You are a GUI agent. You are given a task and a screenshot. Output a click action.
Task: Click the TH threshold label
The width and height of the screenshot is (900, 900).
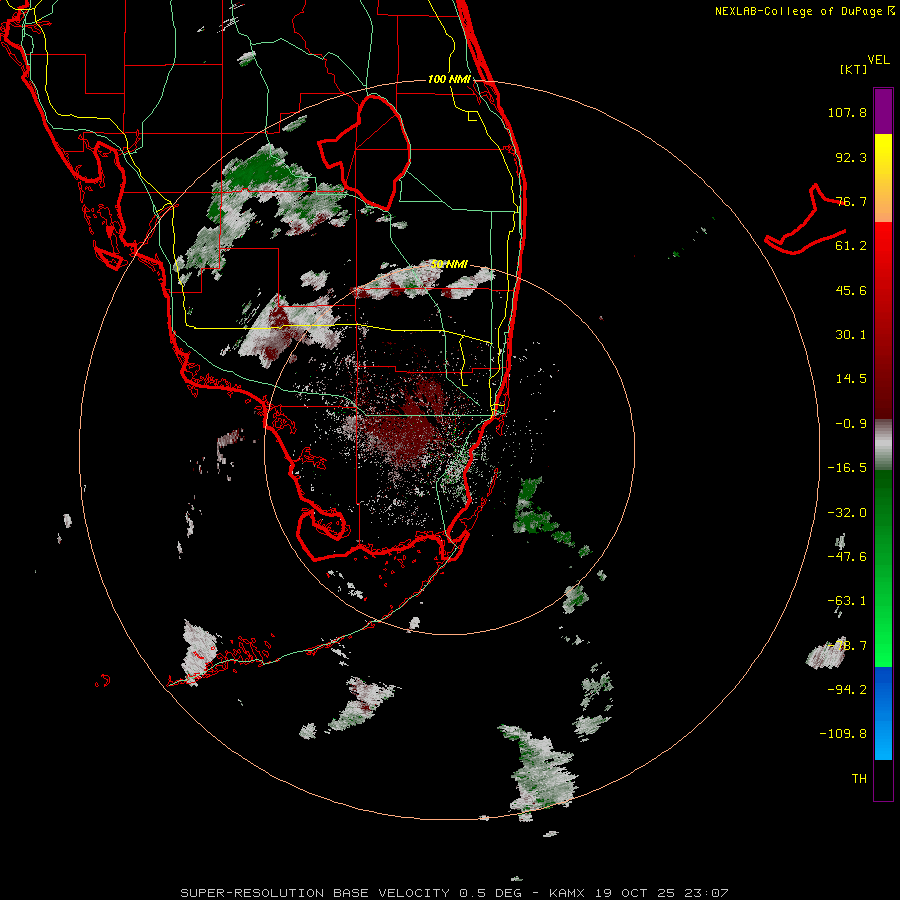coord(859,779)
